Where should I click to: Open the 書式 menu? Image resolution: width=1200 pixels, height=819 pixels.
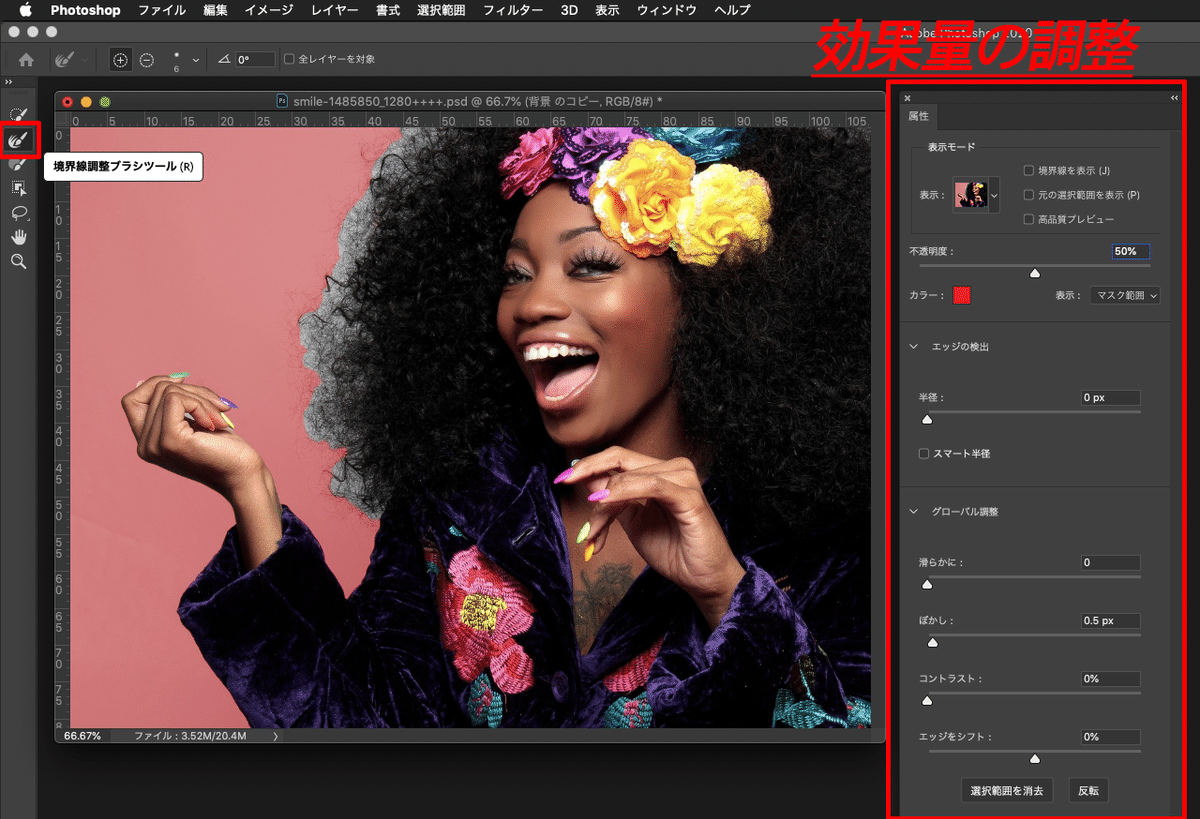(x=388, y=10)
